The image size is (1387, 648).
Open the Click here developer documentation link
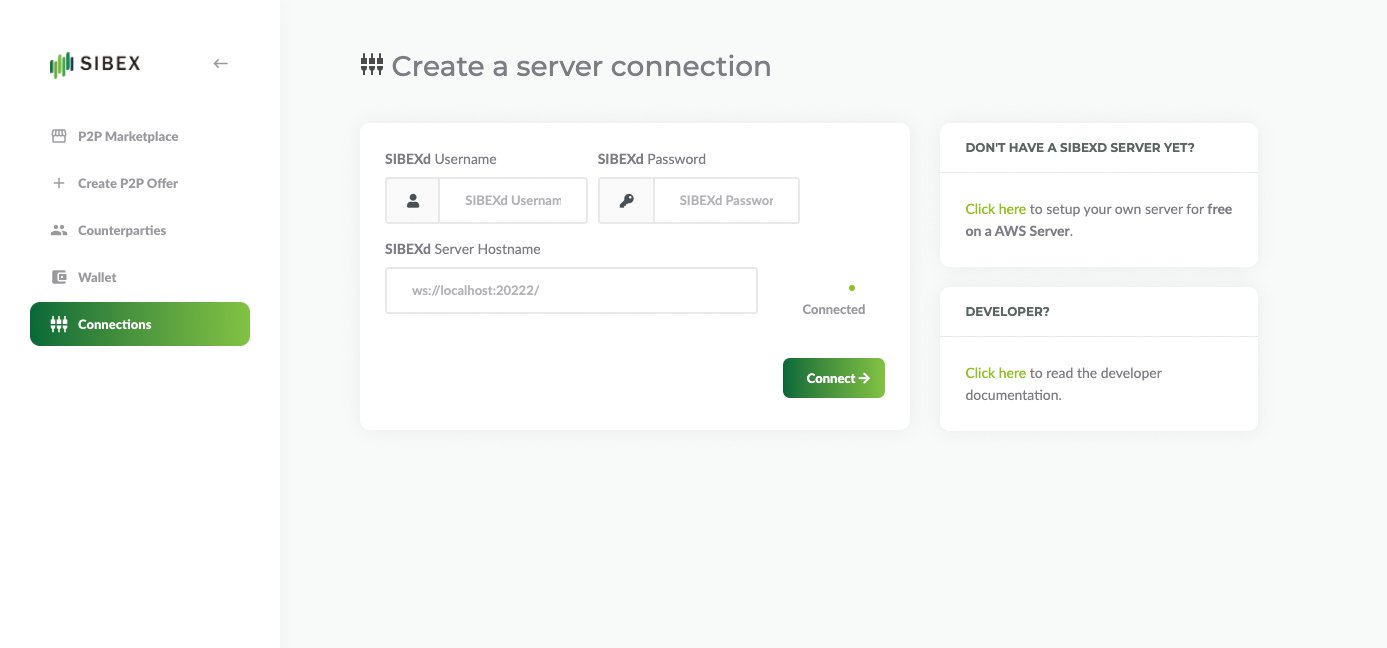pos(995,373)
